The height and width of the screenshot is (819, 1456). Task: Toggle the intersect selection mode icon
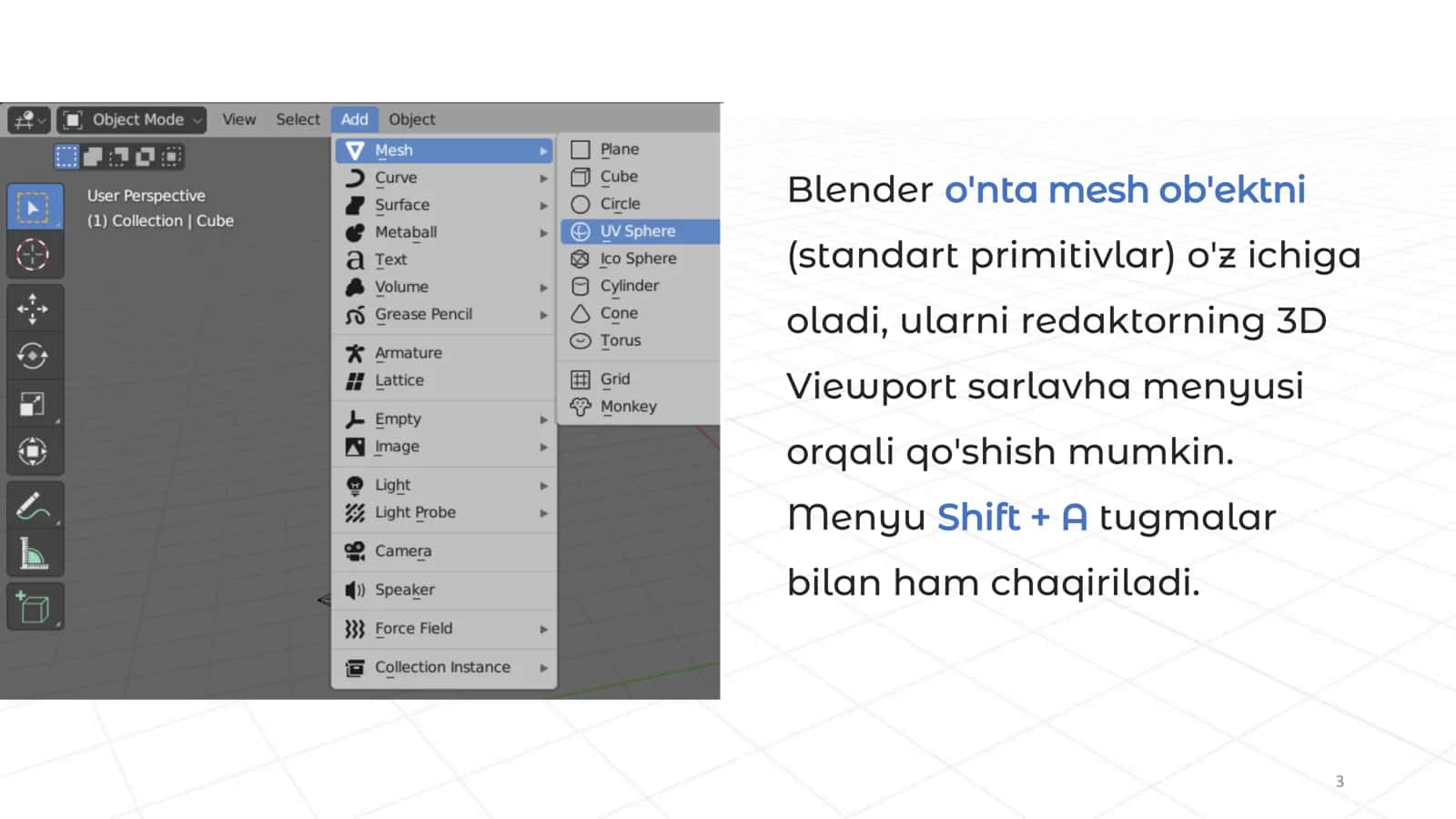pyautogui.click(x=171, y=157)
